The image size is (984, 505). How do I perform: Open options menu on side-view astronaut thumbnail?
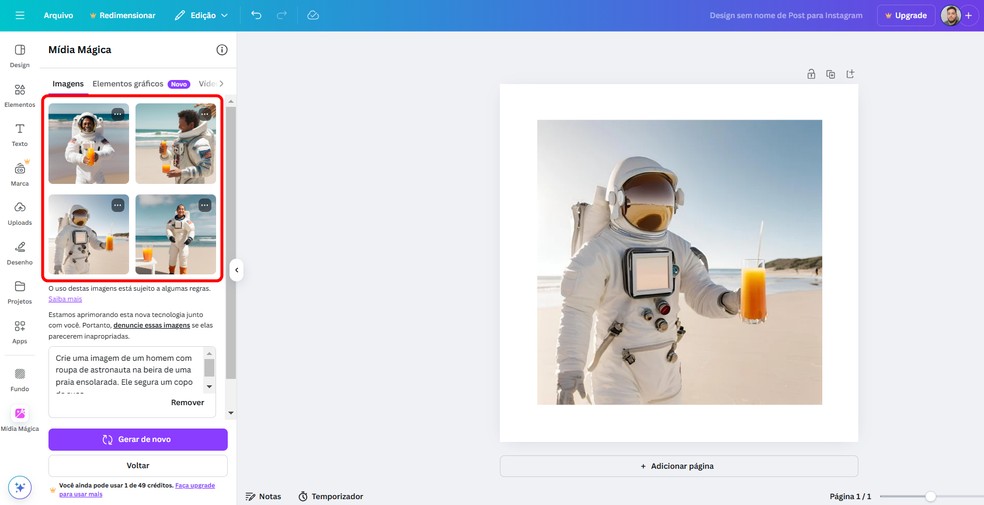tap(205, 114)
